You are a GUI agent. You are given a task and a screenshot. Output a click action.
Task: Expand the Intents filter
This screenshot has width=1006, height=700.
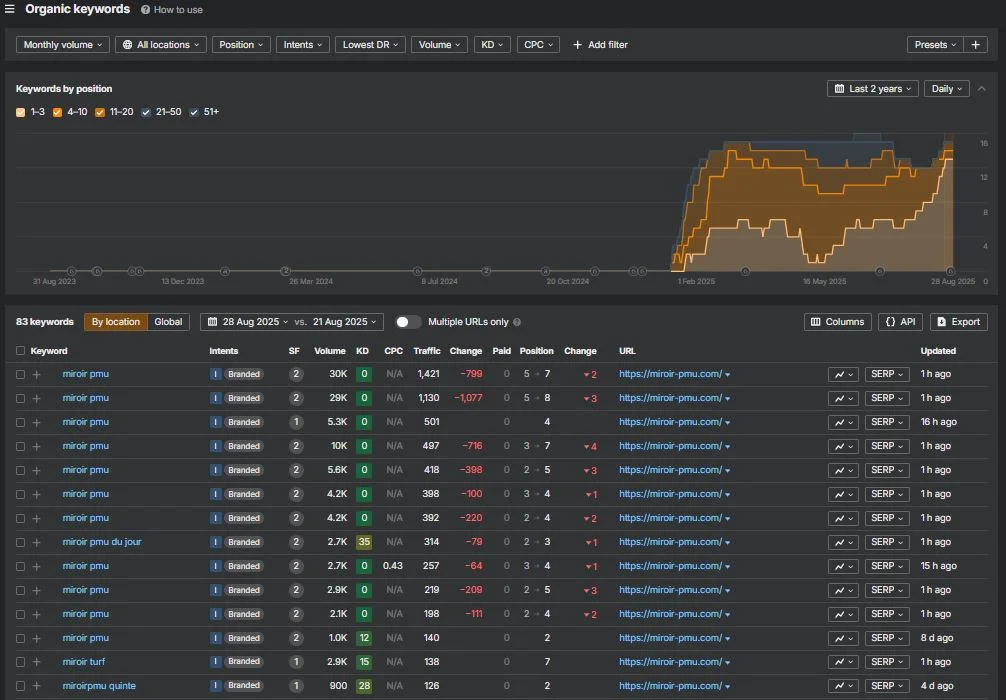click(x=303, y=45)
